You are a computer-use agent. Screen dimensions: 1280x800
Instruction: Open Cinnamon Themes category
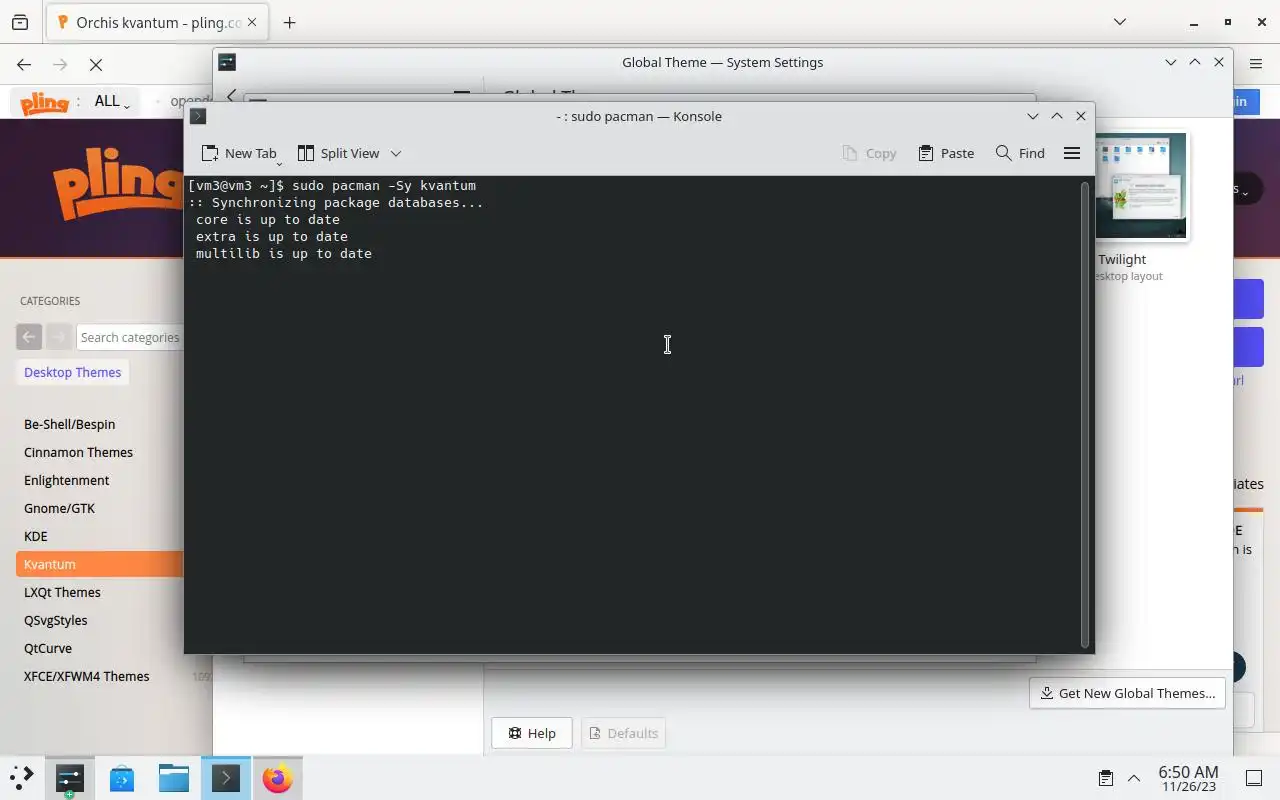click(x=78, y=452)
